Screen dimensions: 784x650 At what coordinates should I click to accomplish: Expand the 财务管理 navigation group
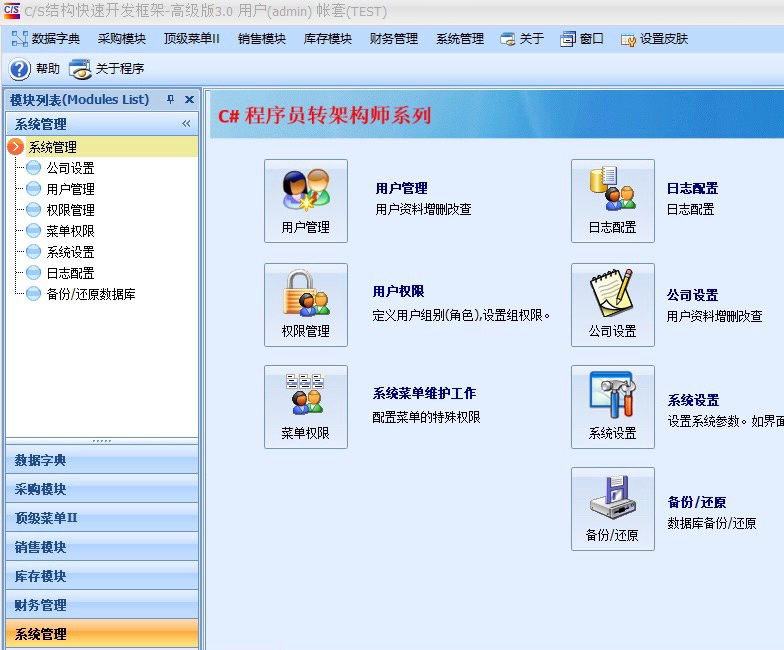[x=102, y=605]
